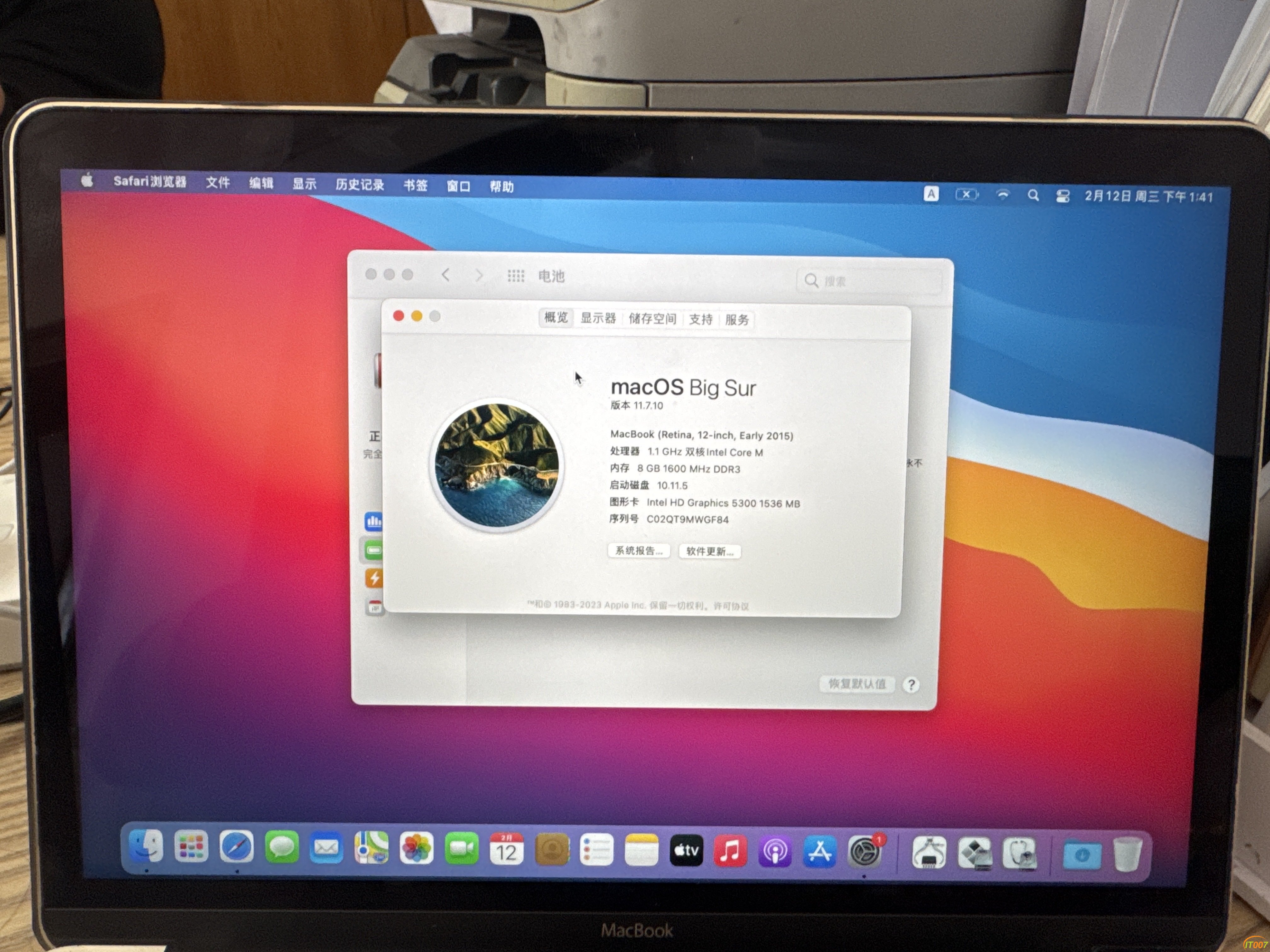
Task: Open Notes app in Dock
Action: point(641,850)
